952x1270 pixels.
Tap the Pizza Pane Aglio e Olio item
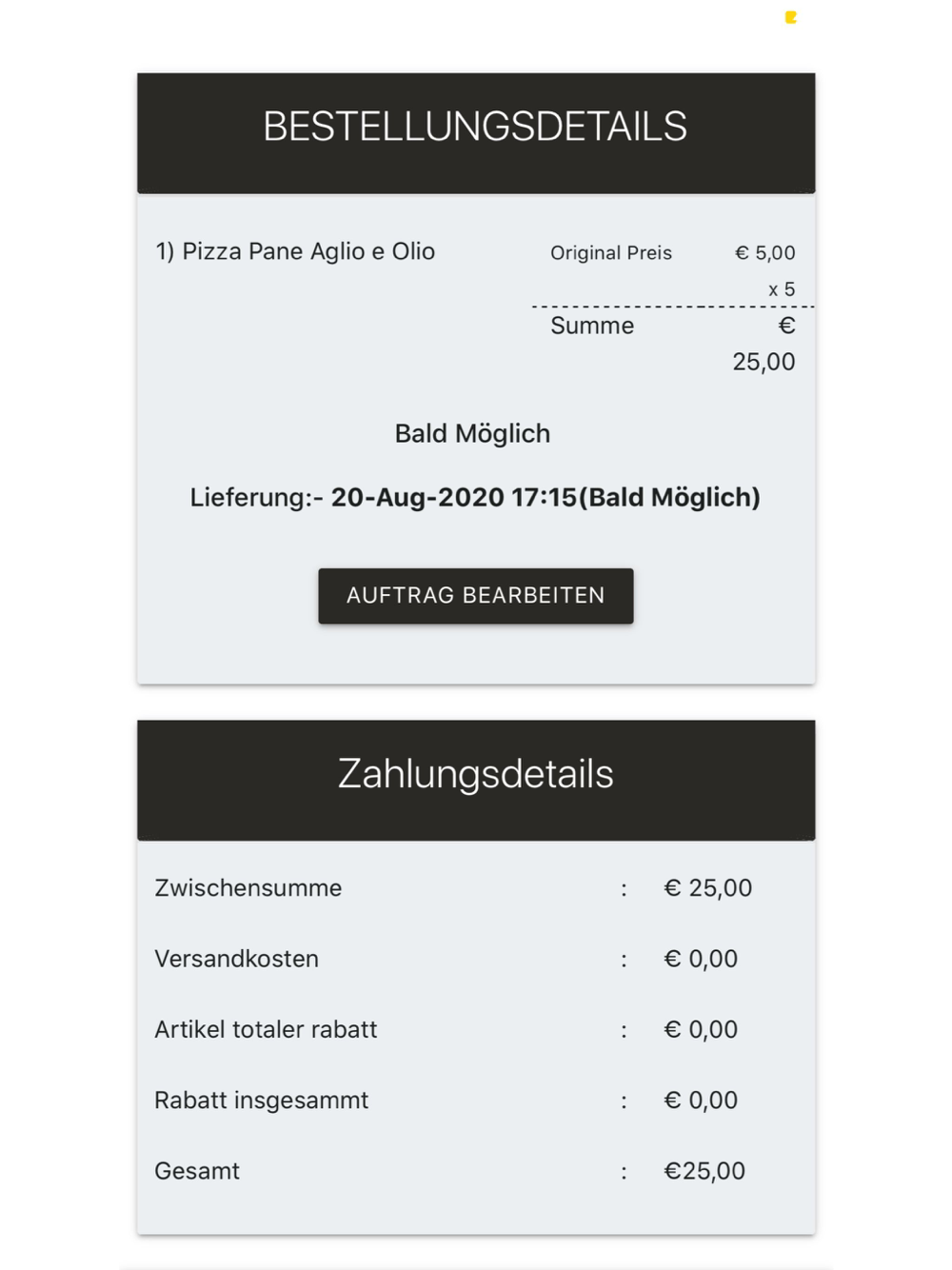(x=295, y=251)
